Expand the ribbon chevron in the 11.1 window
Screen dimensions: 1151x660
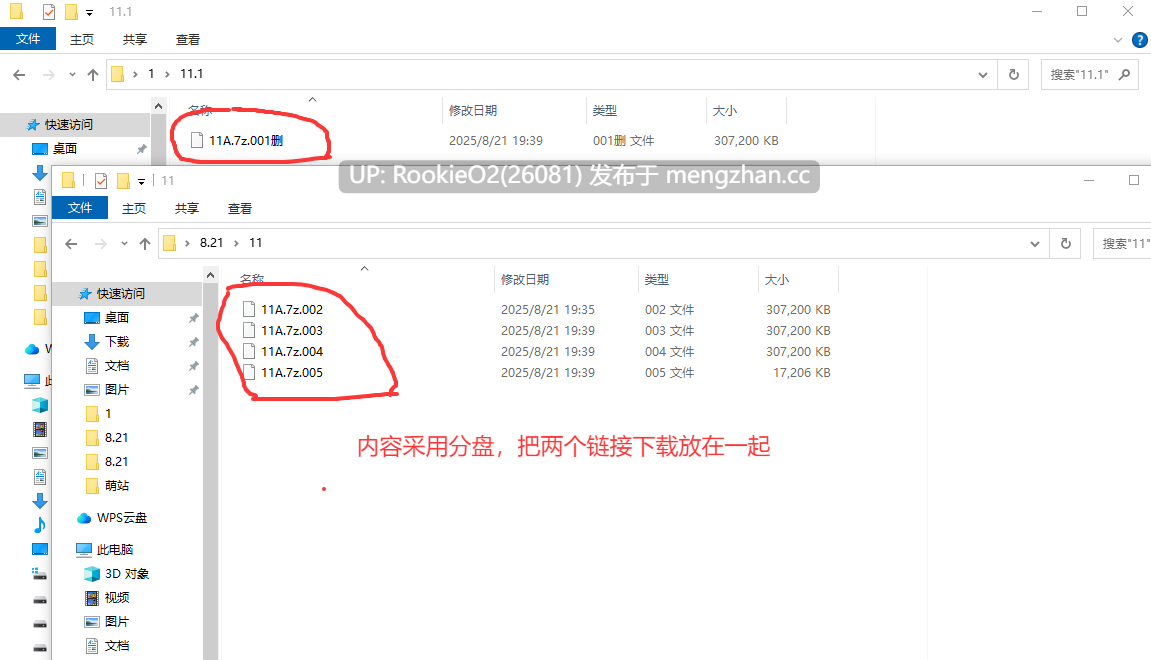click(1117, 40)
